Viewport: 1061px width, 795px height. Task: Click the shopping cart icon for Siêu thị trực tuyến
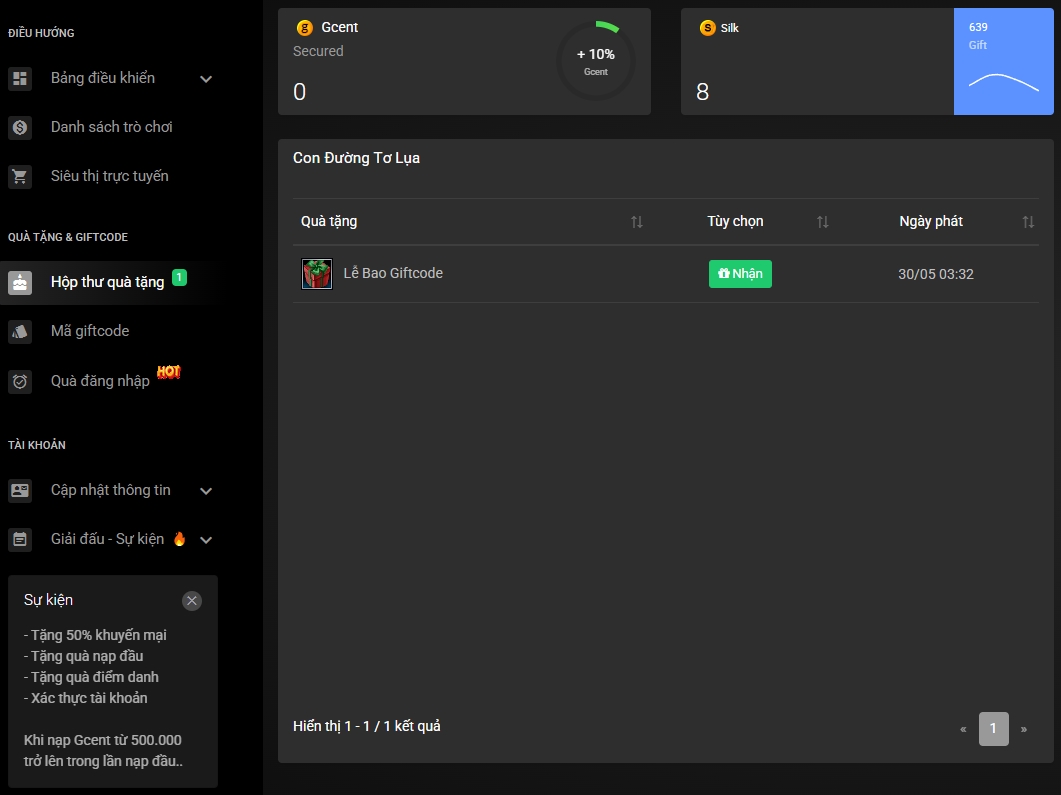(20, 177)
